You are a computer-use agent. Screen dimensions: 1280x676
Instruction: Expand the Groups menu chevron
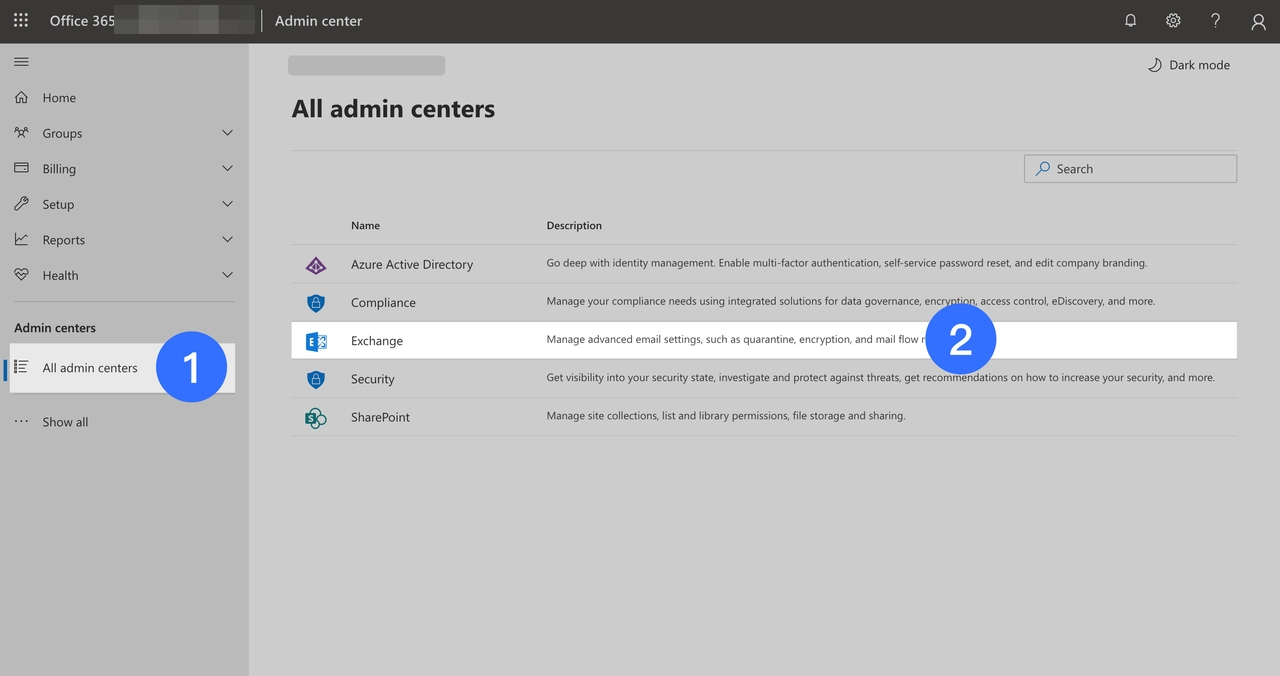[227, 133]
